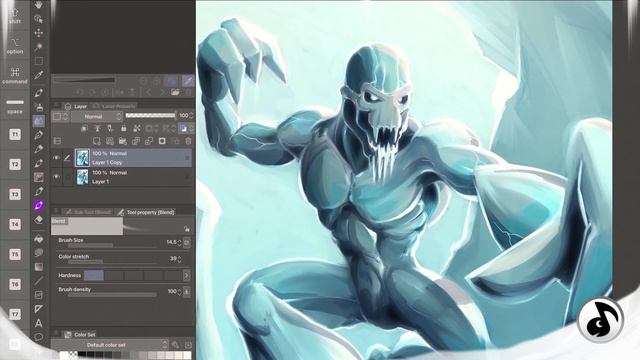Toggle Lock transparent pixels
Image resolution: width=640 pixels, height=360 pixels.
[x=137, y=128]
